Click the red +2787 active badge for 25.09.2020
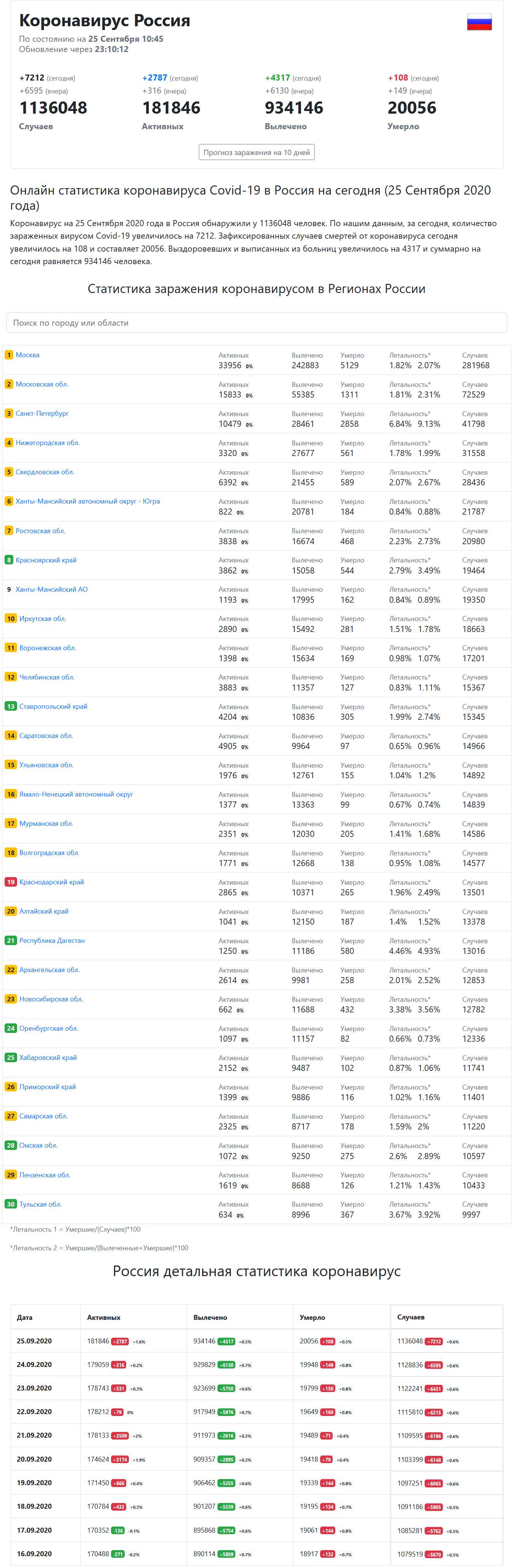Image resolution: width=514 pixels, height=1568 pixels. point(120,1342)
